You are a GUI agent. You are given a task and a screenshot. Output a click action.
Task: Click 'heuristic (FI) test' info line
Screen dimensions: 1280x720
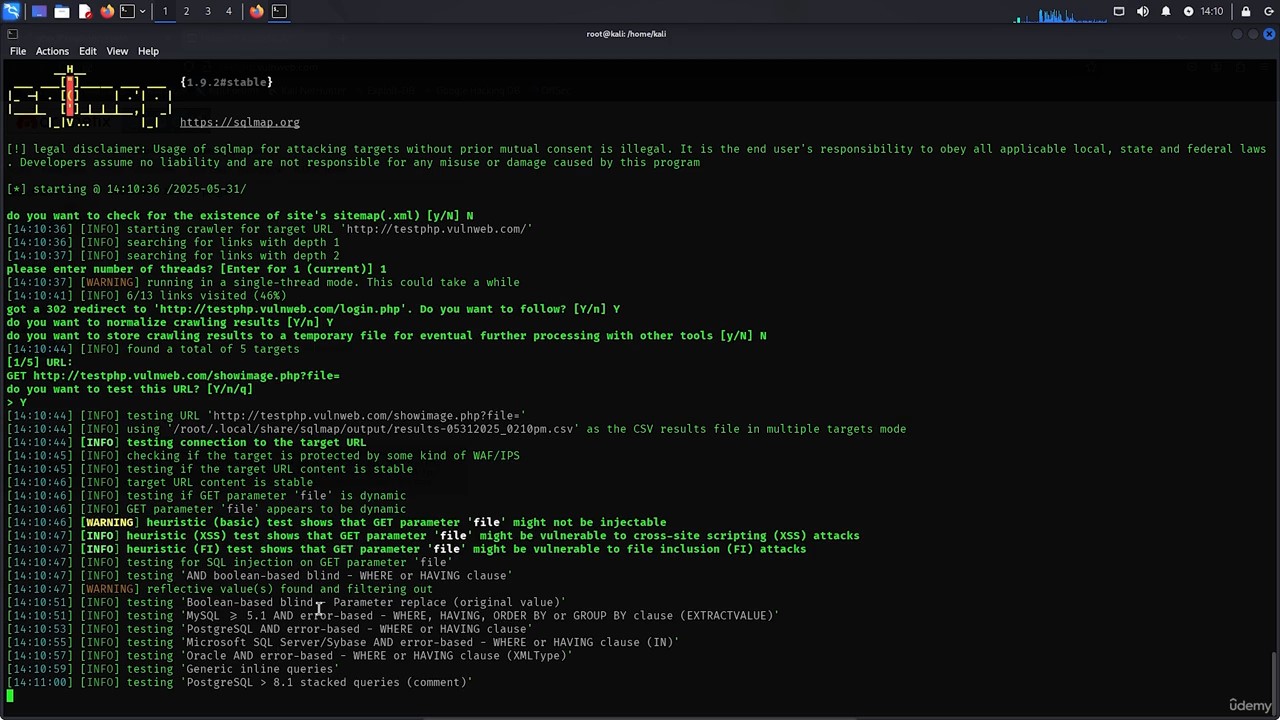click(406, 549)
